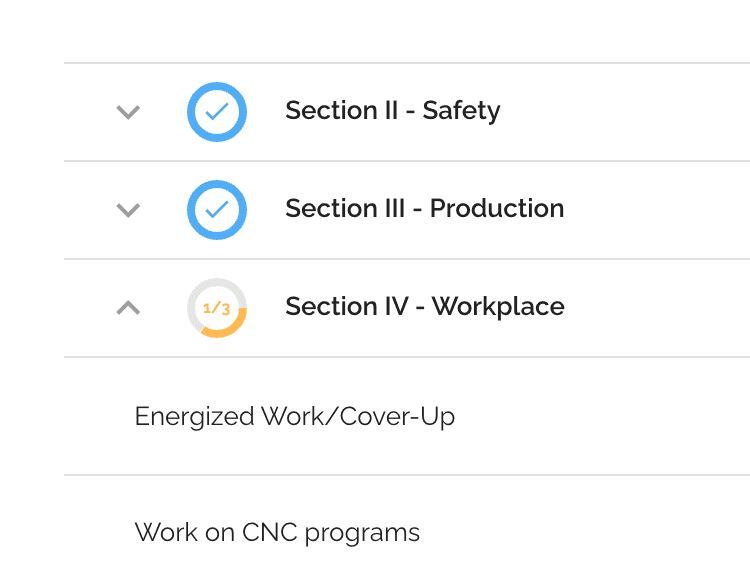
Task: Select the 'Section IV - Workplace' heading
Action: [x=424, y=307]
